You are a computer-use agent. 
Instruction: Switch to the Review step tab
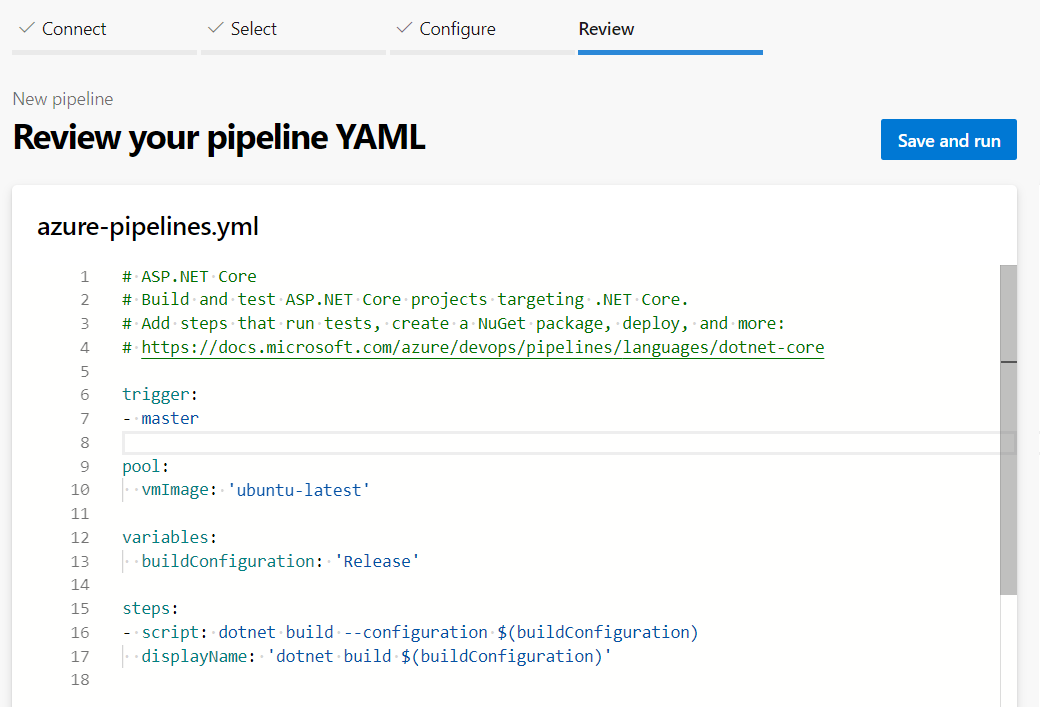click(x=606, y=30)
